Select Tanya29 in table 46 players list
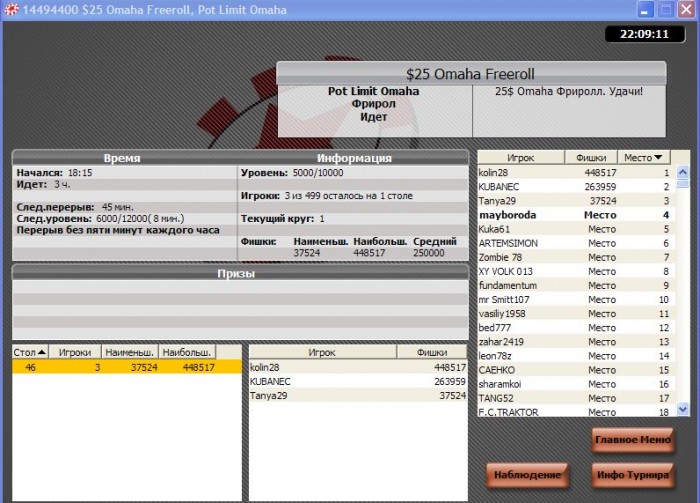 pos(358,395)
